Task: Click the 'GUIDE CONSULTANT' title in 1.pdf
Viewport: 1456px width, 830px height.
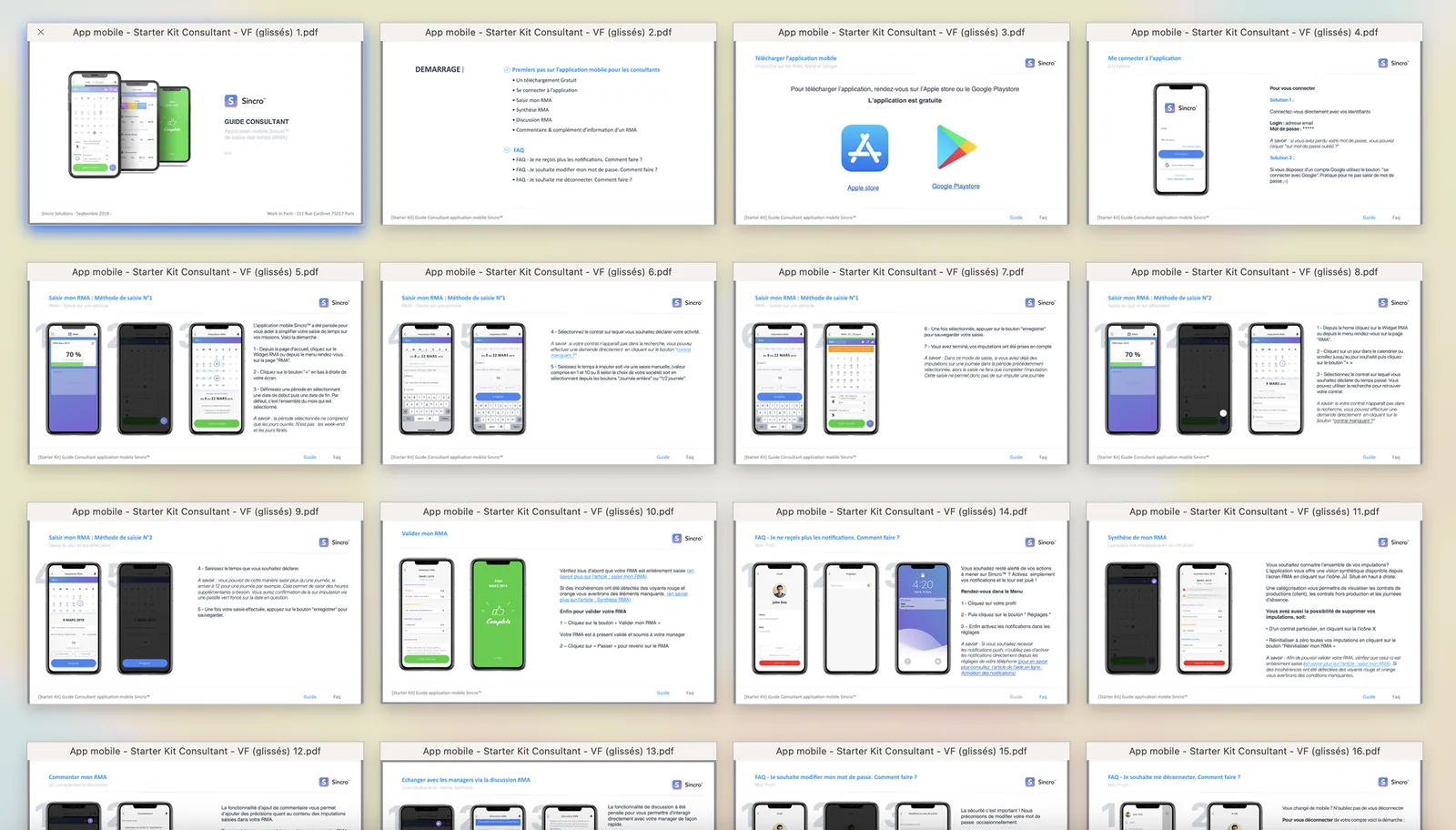Action: pyautogui.click(x=257, y=122)
